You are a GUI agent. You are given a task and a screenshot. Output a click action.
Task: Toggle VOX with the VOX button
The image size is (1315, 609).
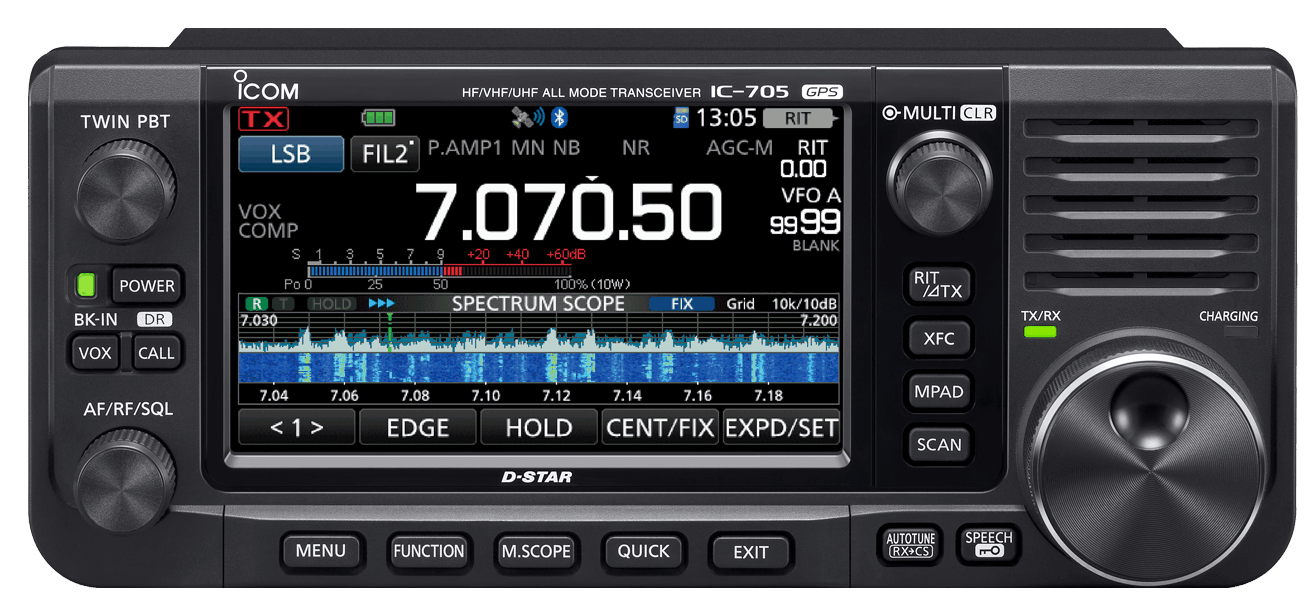click(95, 353)
